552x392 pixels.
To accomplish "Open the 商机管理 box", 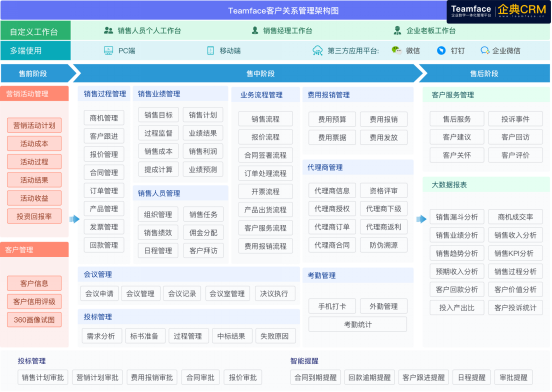I will point(104,118).
